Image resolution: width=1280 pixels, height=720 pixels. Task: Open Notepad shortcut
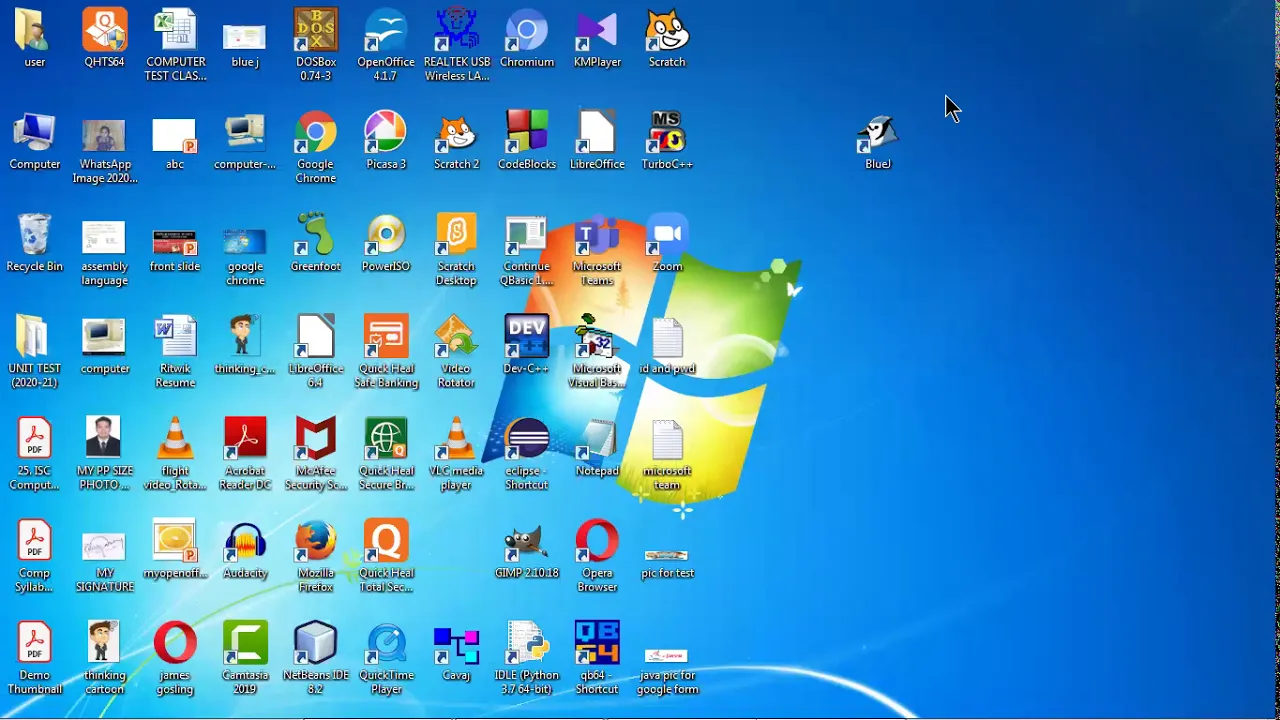(x=597, y=448)
